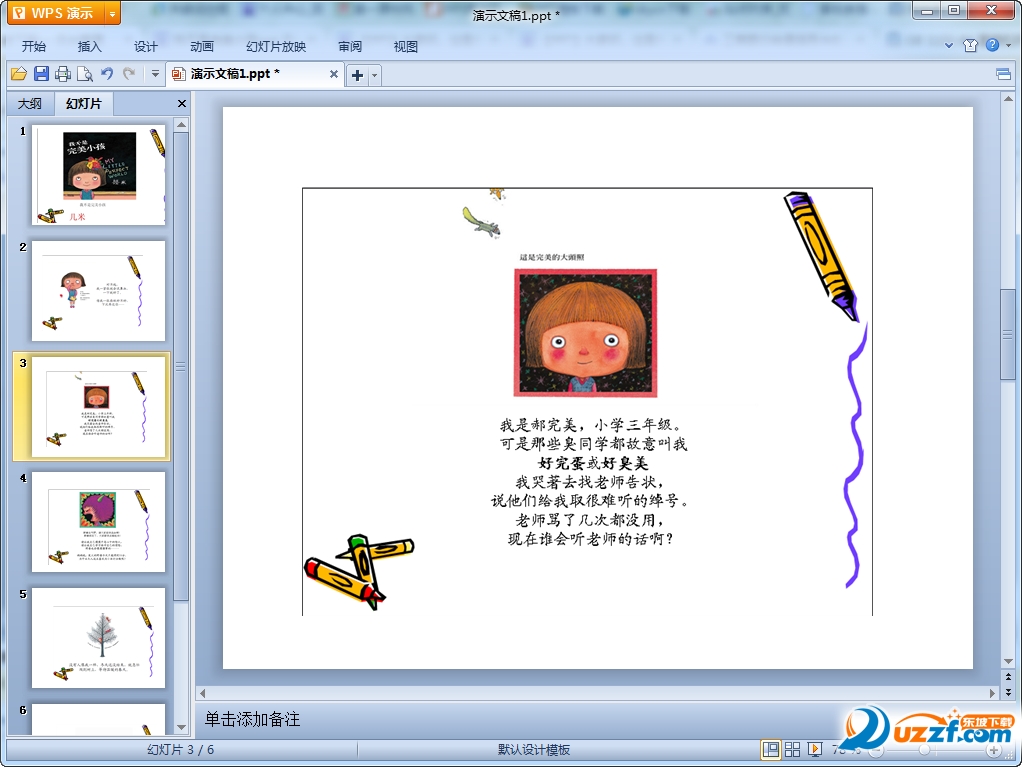Select the large crayon clipart on slide

pos(822,255)
